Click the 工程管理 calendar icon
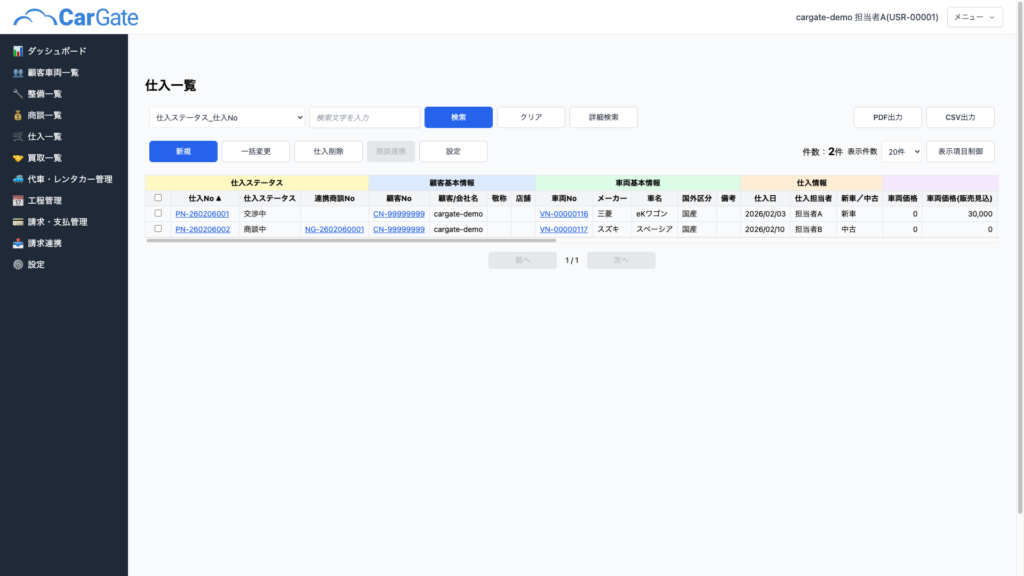Screen dimensions: 1024x576 pyautogui.click(x=18, y=201)
